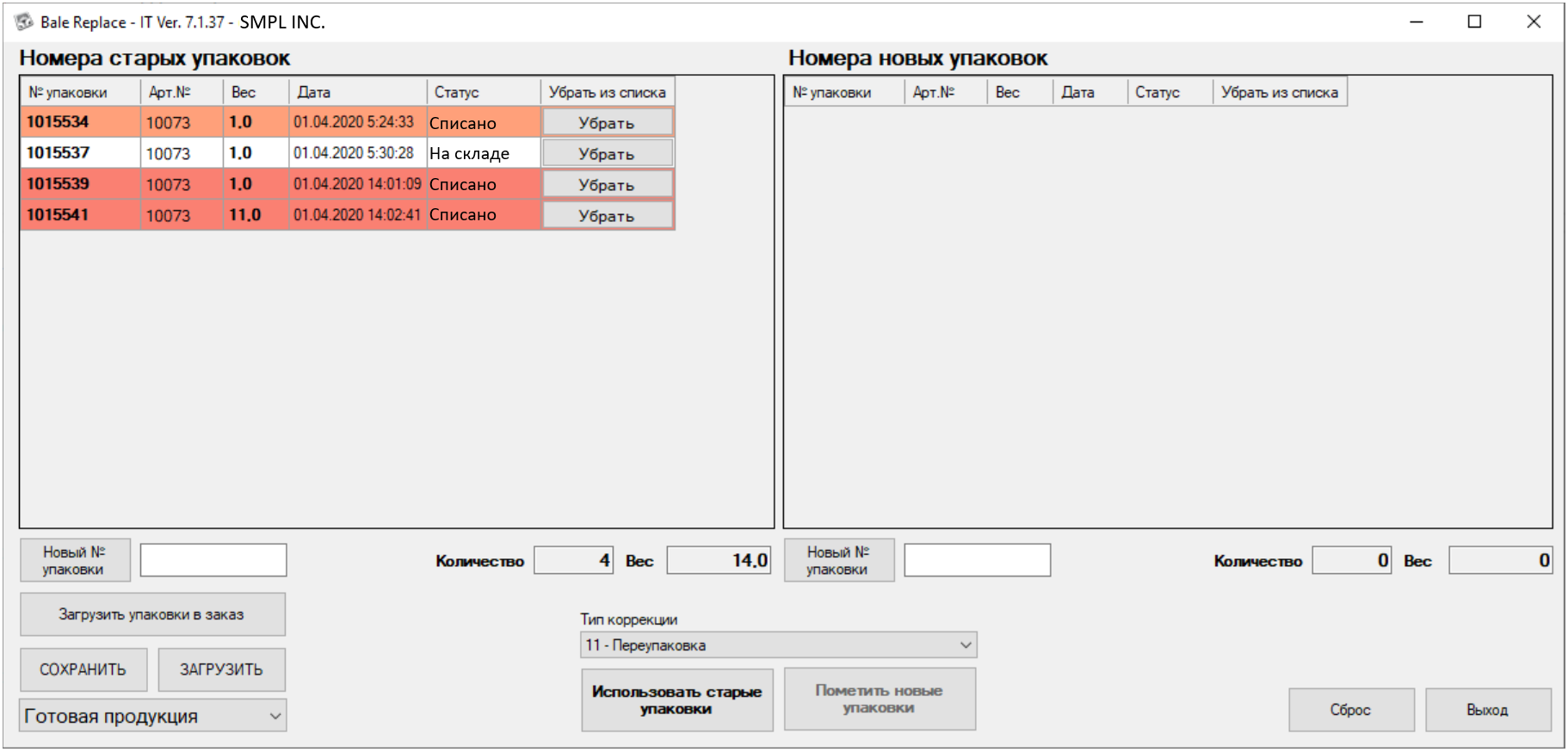Viewport: 1568px width, 752px height.
Task: Remove package 1015534 with its Убрать button
Action: (606, 123)
